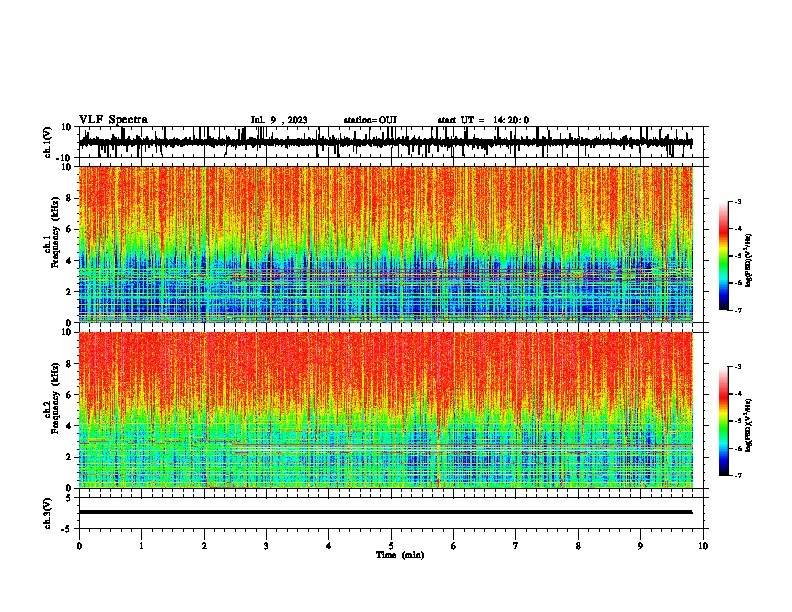Click the time axis tick label "6"

(454, 546)
